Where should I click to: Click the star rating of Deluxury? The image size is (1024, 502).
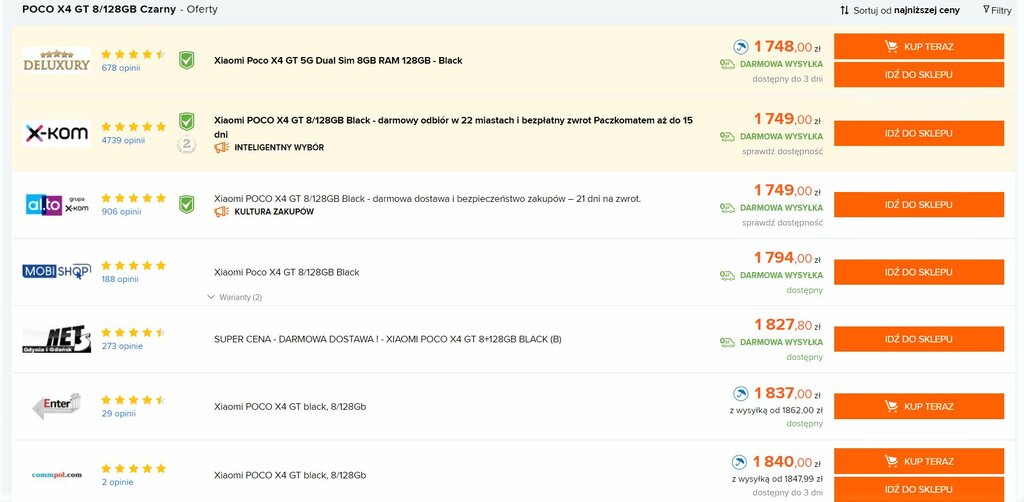pos(133,54)
